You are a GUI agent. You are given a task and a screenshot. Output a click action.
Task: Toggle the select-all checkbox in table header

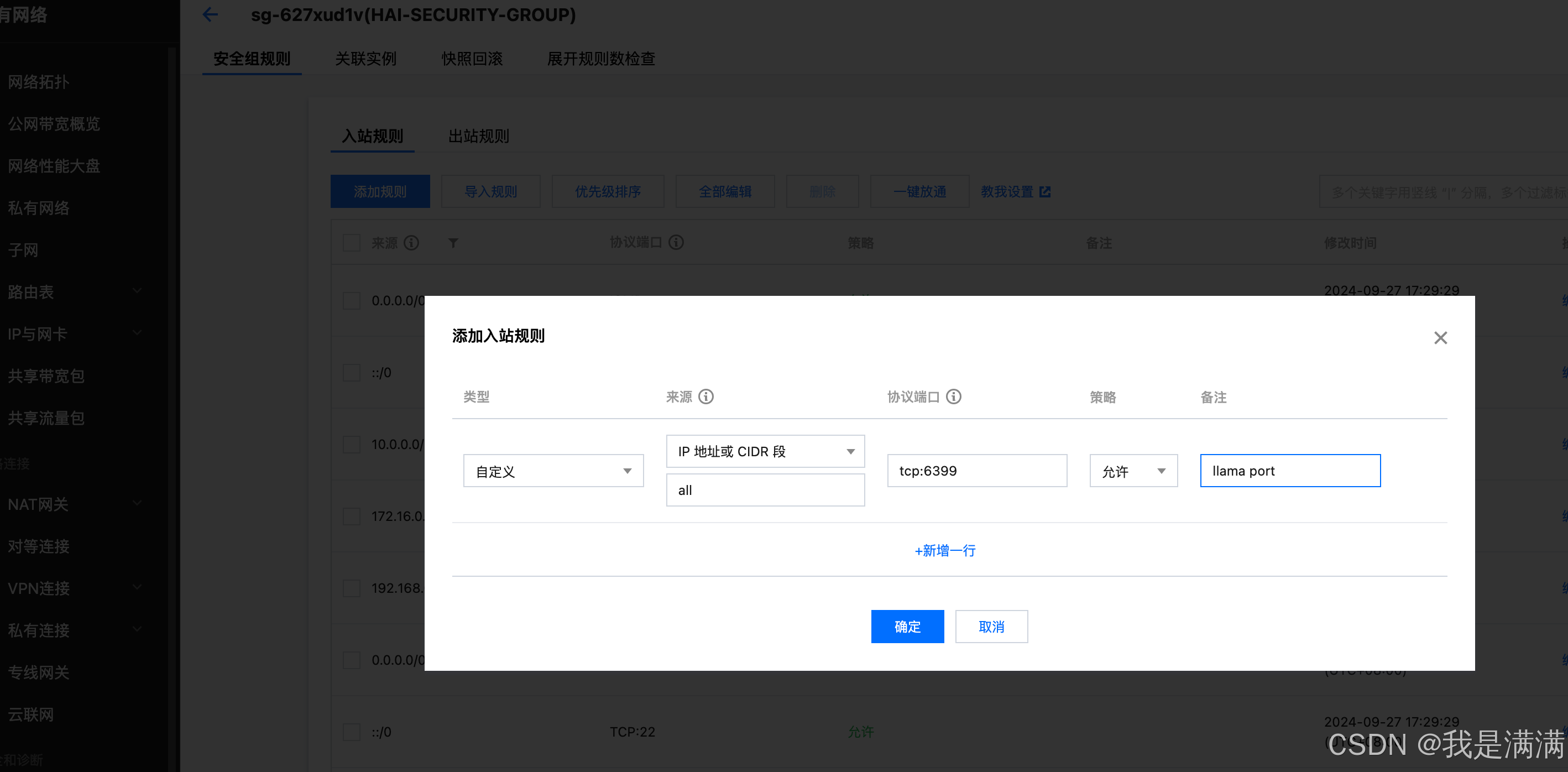point(351,243)
